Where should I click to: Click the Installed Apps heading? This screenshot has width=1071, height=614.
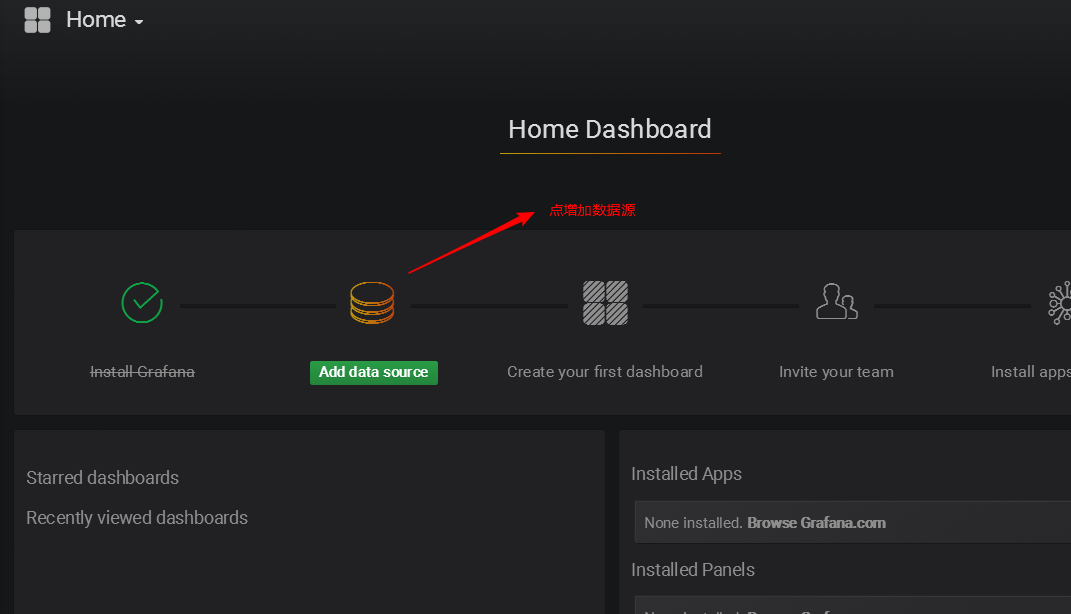[686, 474]
